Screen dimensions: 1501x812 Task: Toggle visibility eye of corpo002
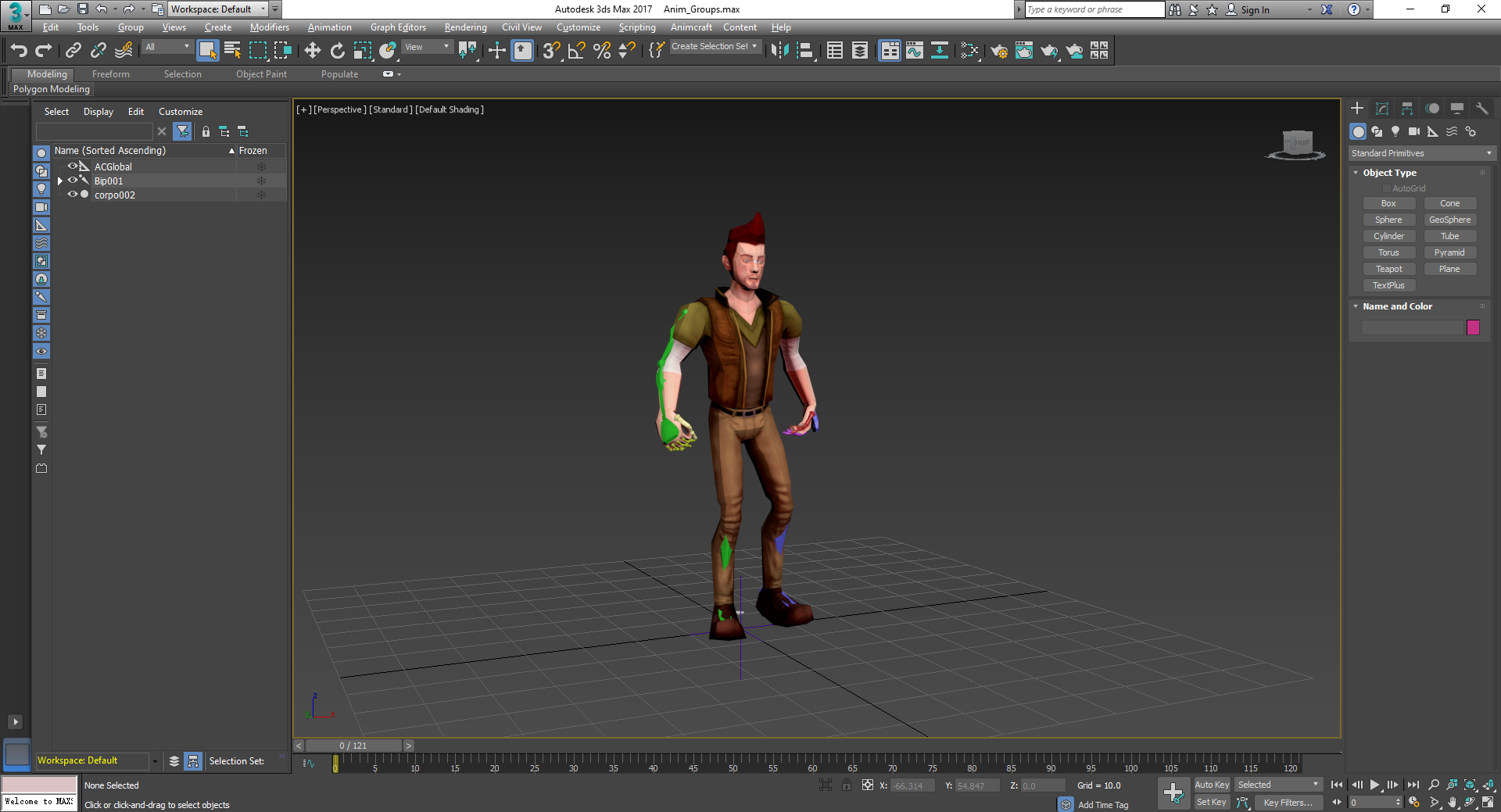pos(73,195)
